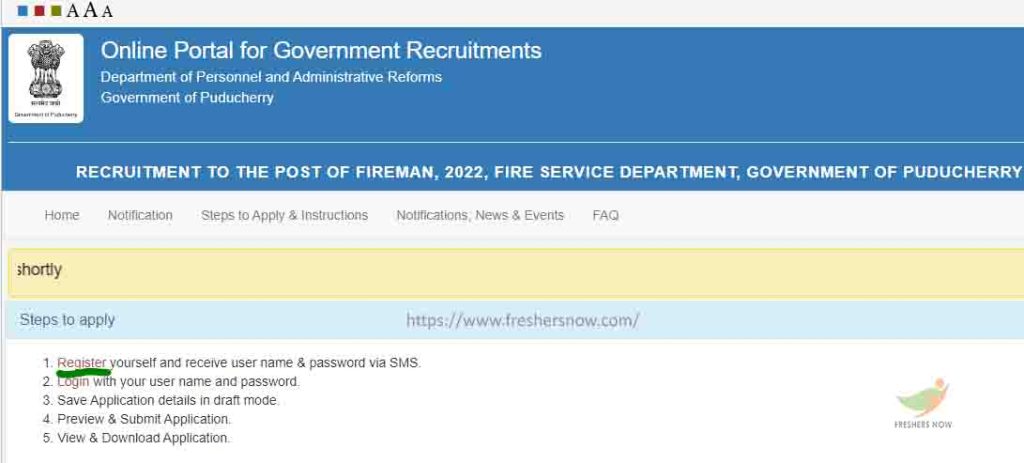Select the olive green theme color square

pyautogui.click(x=56, y=11)
